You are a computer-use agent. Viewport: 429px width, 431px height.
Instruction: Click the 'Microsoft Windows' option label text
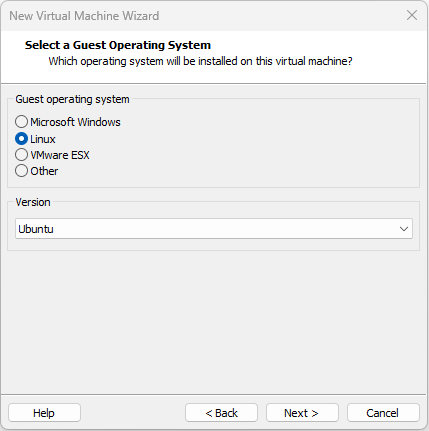point(75,122)
